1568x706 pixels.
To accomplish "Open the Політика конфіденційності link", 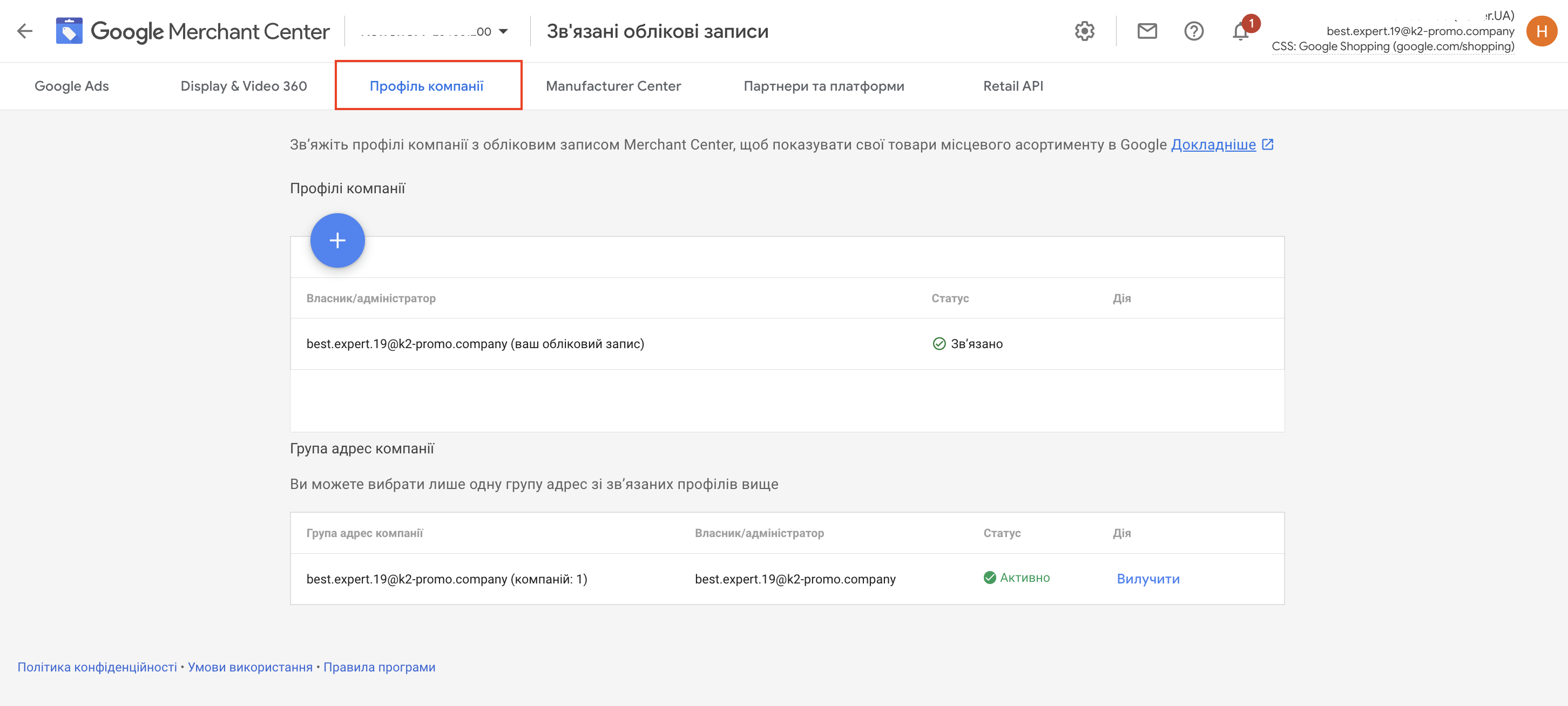I will coord(97,667).
